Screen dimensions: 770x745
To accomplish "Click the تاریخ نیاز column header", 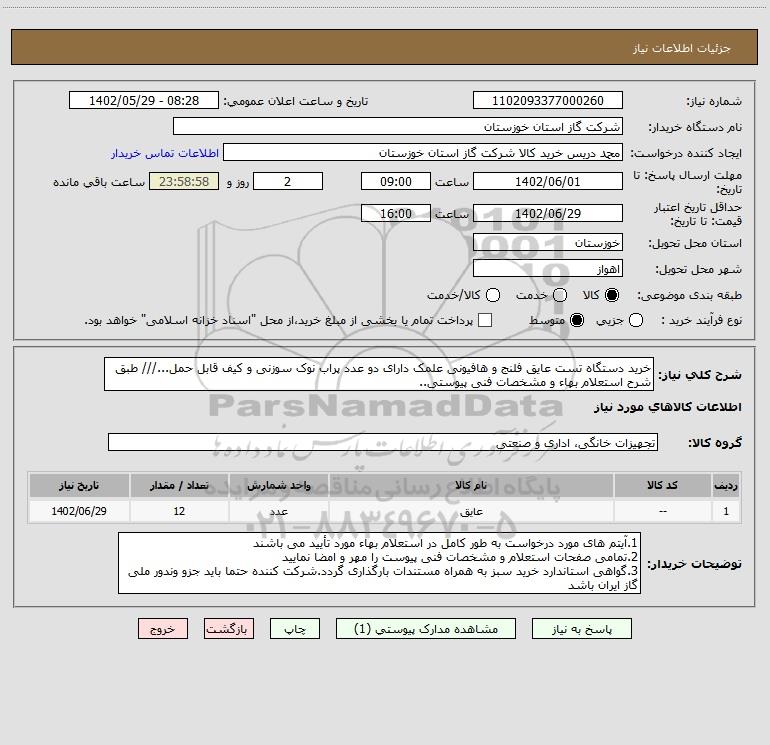I will pyautogui.click(x=79, y=486).
